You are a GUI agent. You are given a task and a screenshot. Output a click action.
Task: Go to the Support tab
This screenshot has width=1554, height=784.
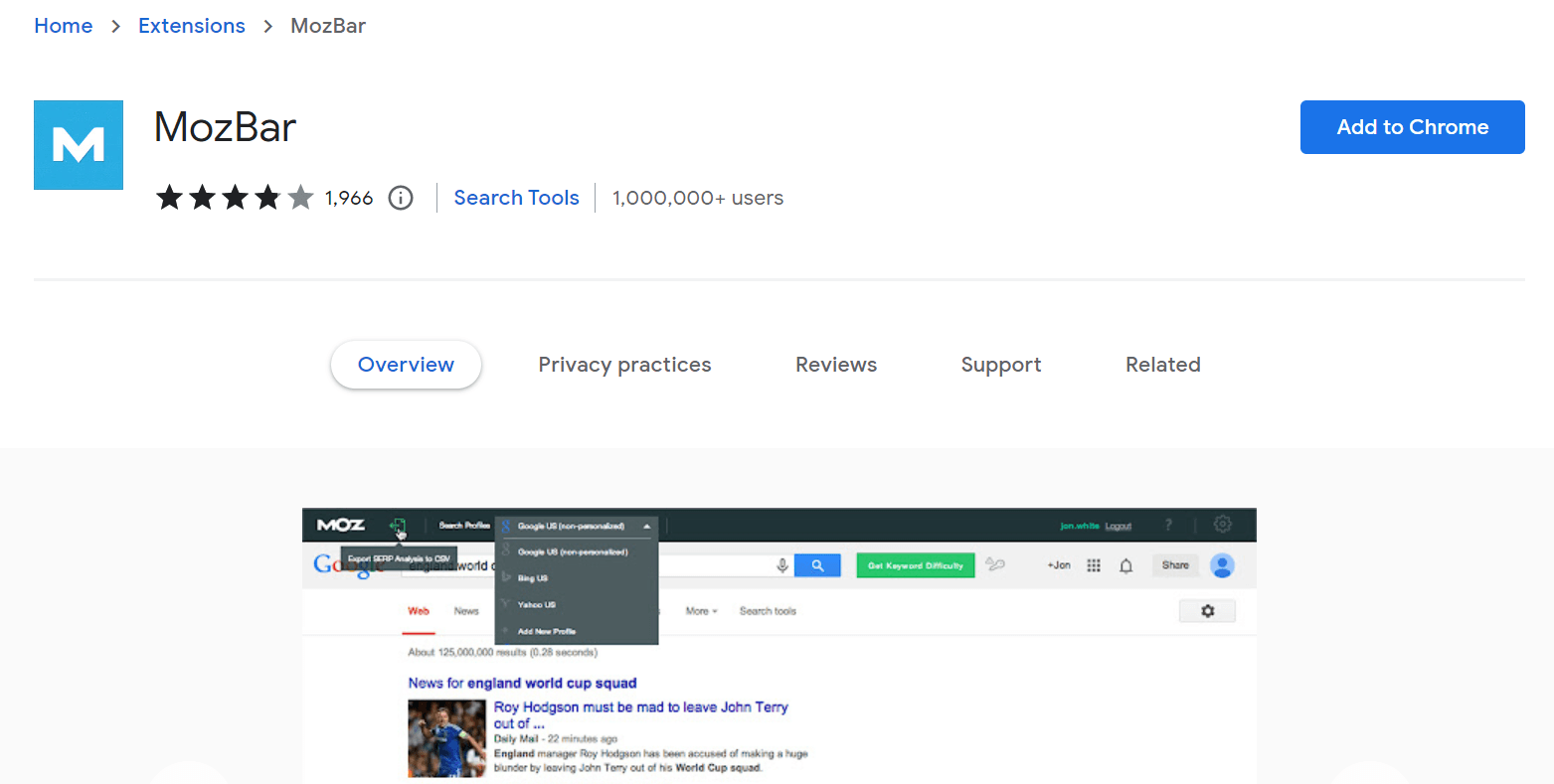pos(1001,365)
